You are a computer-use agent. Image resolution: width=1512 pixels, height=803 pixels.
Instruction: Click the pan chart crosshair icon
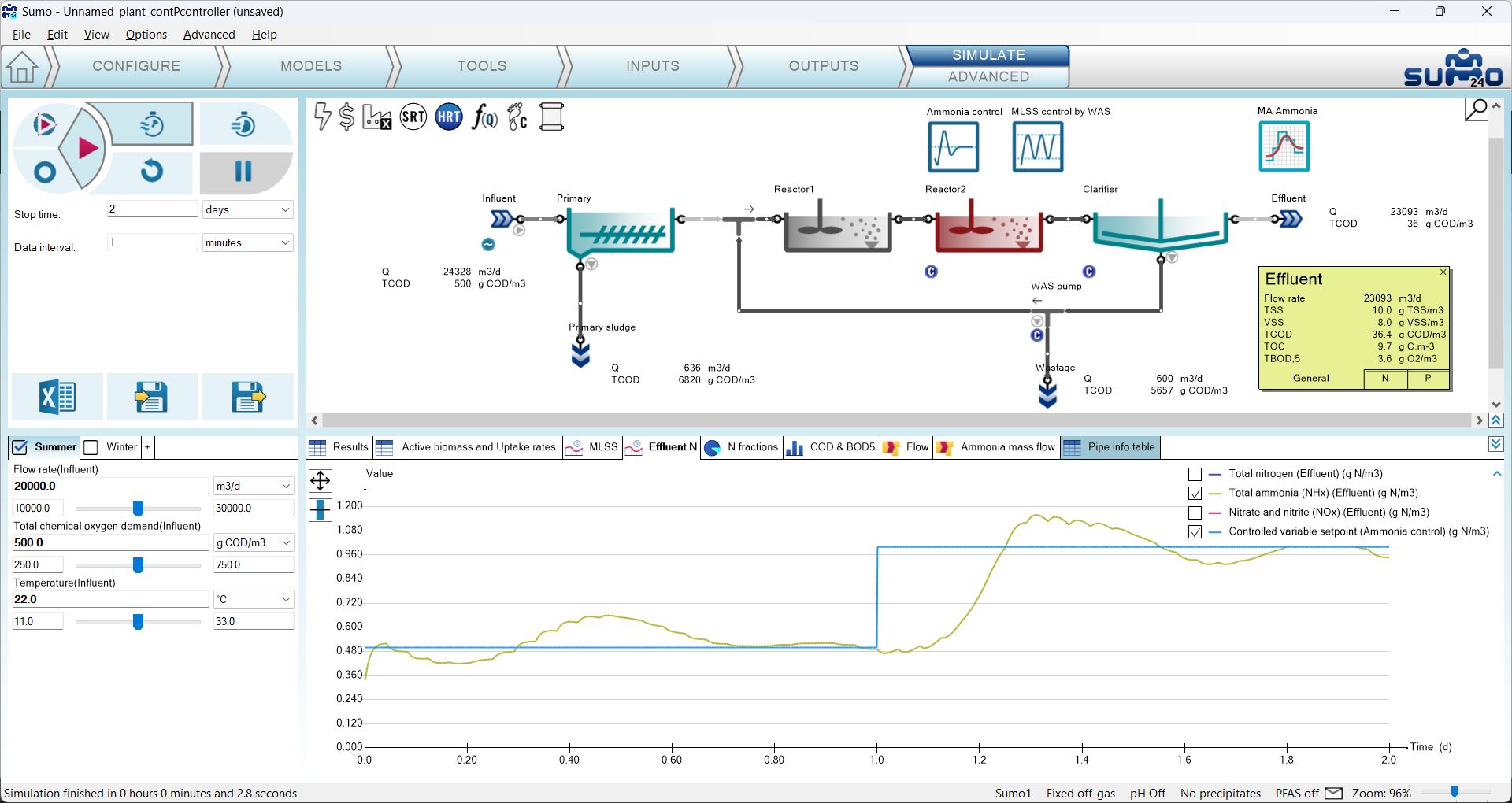321,480
